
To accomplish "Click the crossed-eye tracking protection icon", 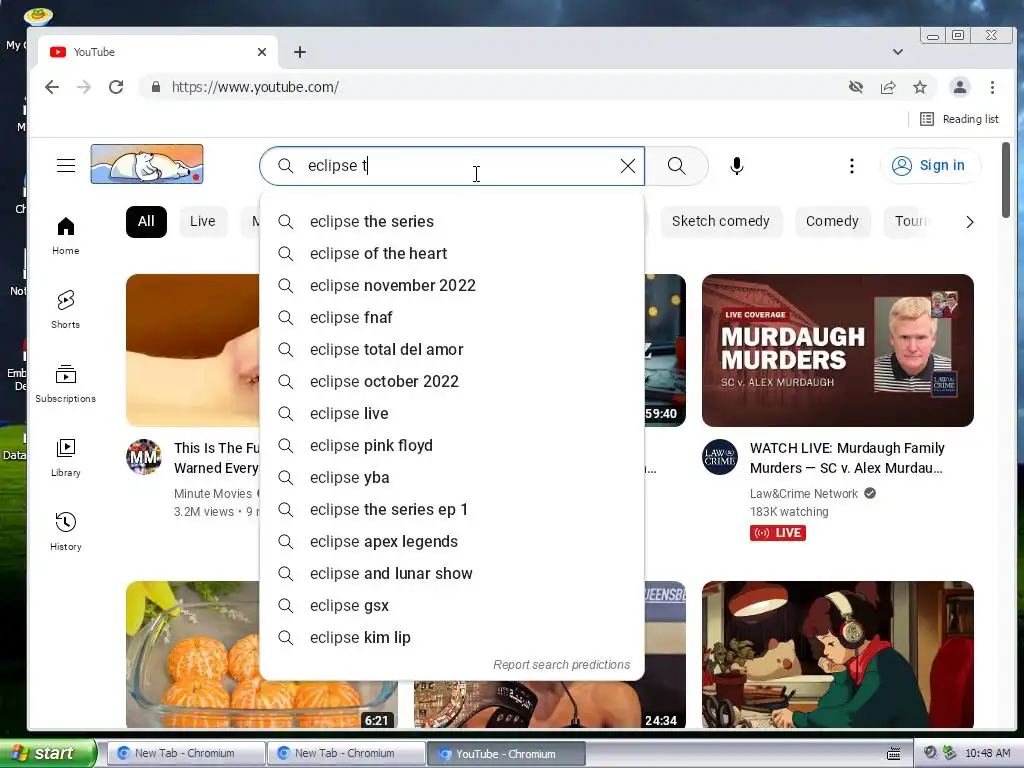I will click(x=856, y=87).
